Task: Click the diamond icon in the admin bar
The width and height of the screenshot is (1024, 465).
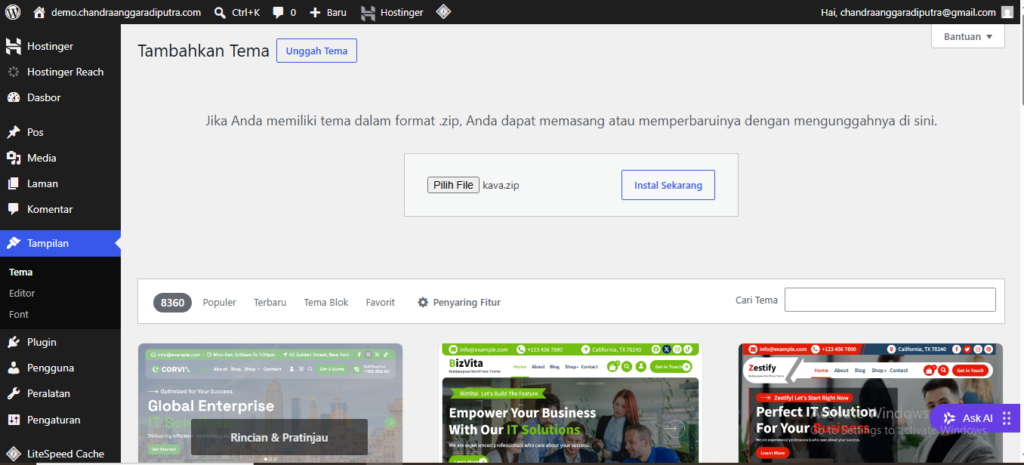Action: [x=443, y=12]
